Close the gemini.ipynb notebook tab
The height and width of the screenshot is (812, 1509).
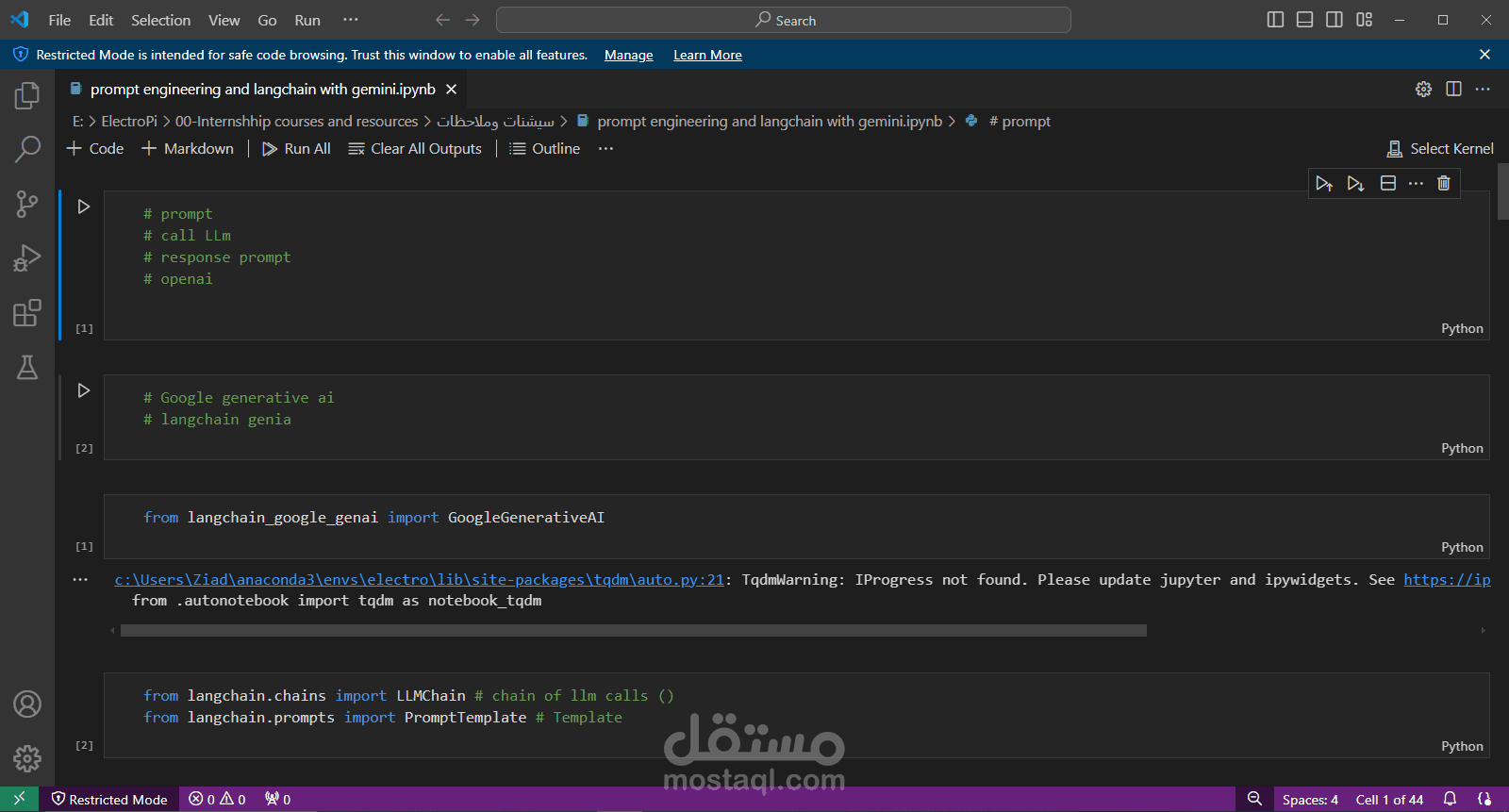tap(452, 90)
